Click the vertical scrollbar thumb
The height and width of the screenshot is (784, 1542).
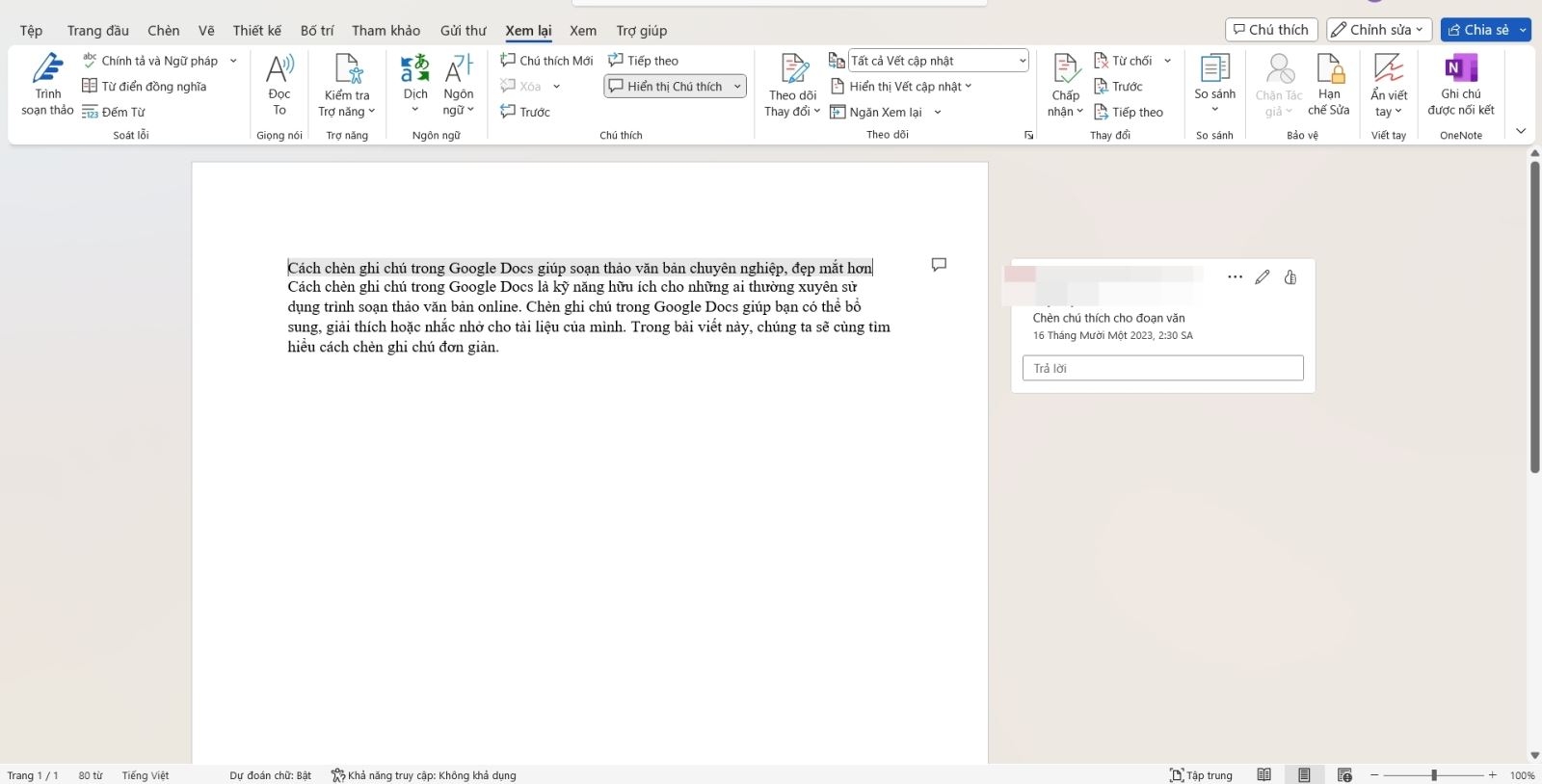pos(1534,317)
